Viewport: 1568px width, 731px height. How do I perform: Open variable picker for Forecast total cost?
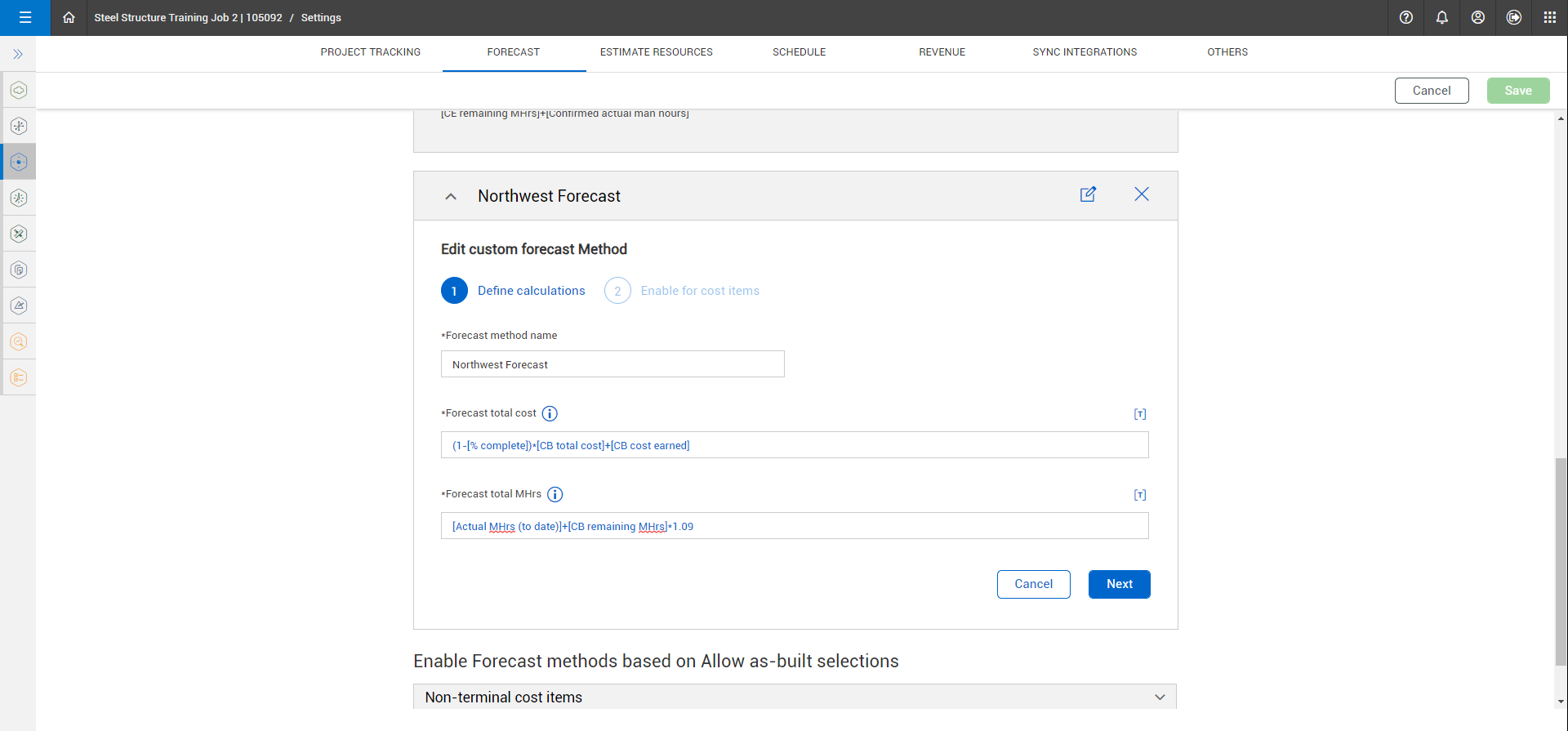pyautogui.click(x=1139, y=414)
